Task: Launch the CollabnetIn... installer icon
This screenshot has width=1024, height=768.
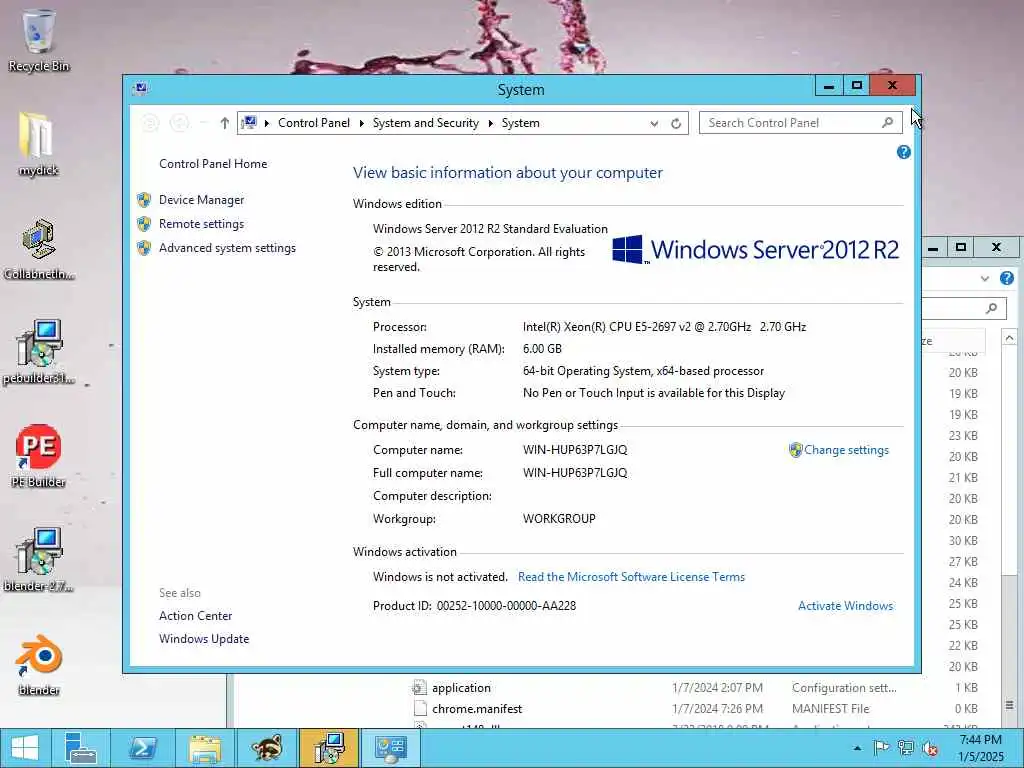Action: tap(39, 249)
